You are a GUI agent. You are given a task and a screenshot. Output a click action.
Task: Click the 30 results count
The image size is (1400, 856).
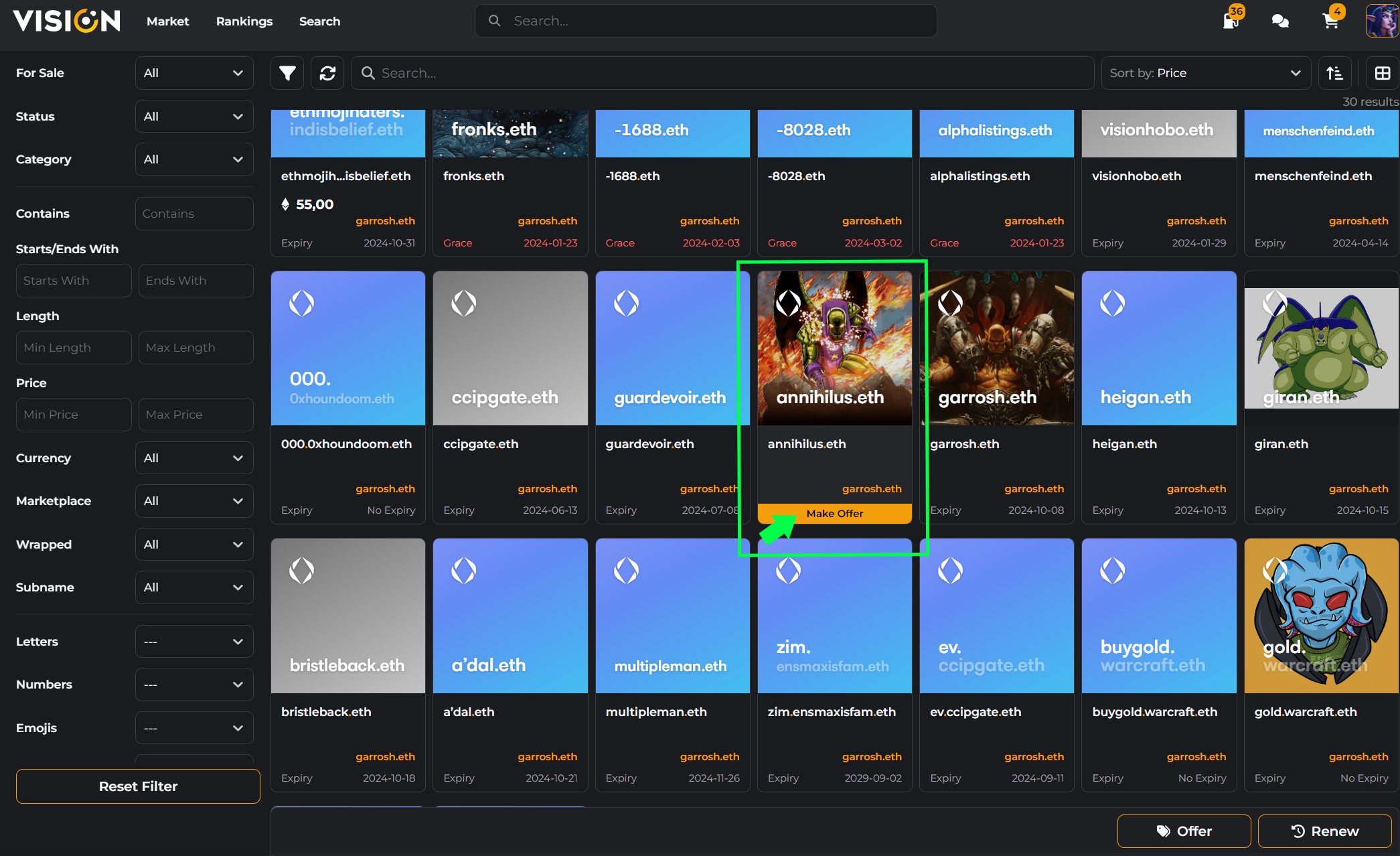pyautogui.click(x=1370, y=102)
